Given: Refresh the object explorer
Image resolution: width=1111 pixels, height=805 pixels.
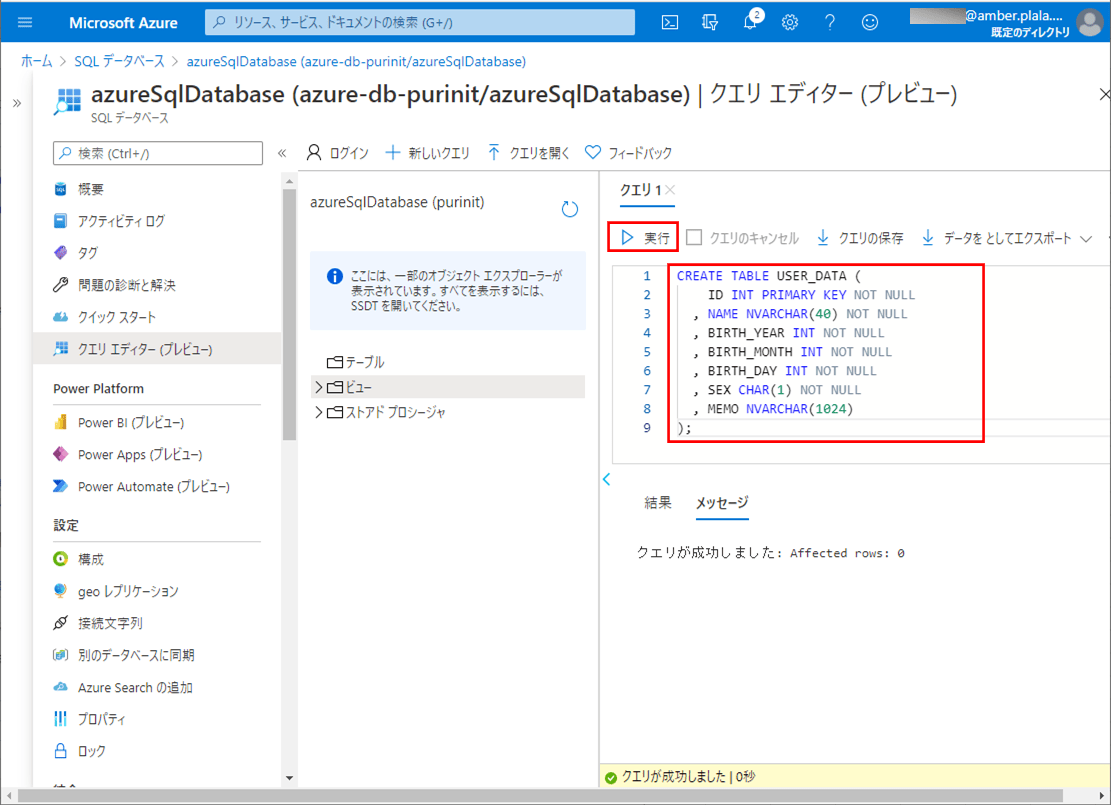Looking at the screenshot, I should click(x=570, y=209).
